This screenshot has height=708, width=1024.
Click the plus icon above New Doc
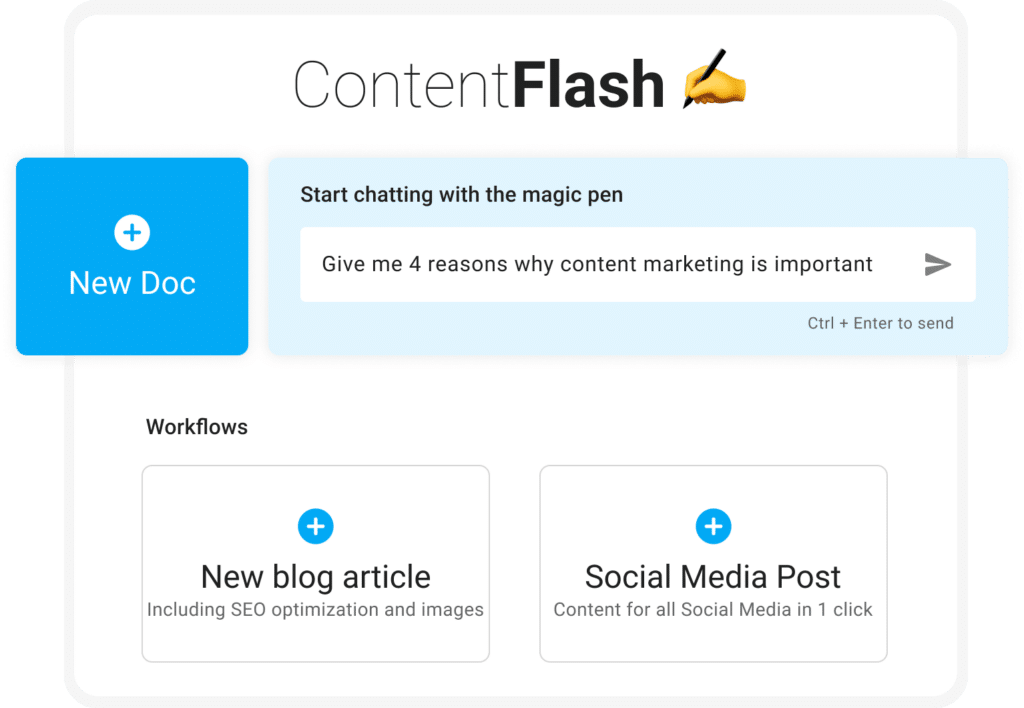click(132, 233)
